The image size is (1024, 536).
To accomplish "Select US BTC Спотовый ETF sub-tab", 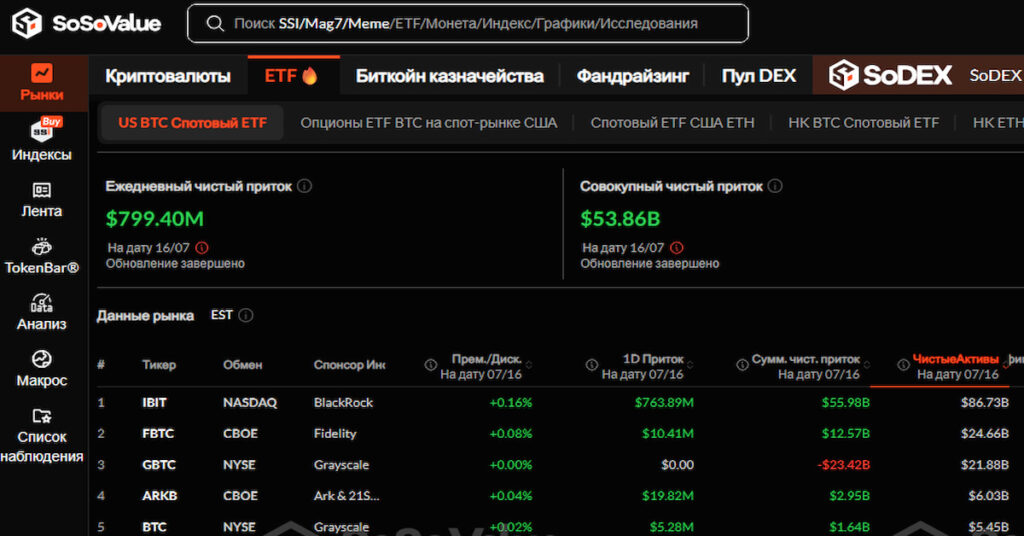I will pyautogui.click(x=193, y=123).
